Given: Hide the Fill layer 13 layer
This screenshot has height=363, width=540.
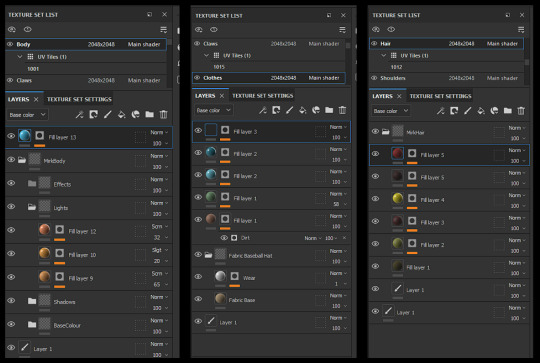Looking at the screenshot, I should pyautogui.click(x=11, y=136).
